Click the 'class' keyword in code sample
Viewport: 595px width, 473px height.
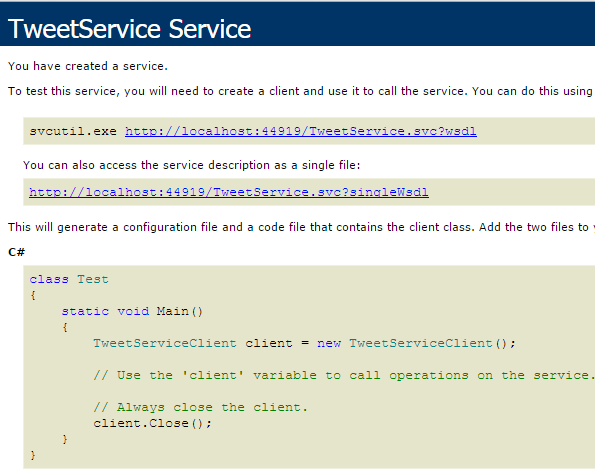coord(49,279)
